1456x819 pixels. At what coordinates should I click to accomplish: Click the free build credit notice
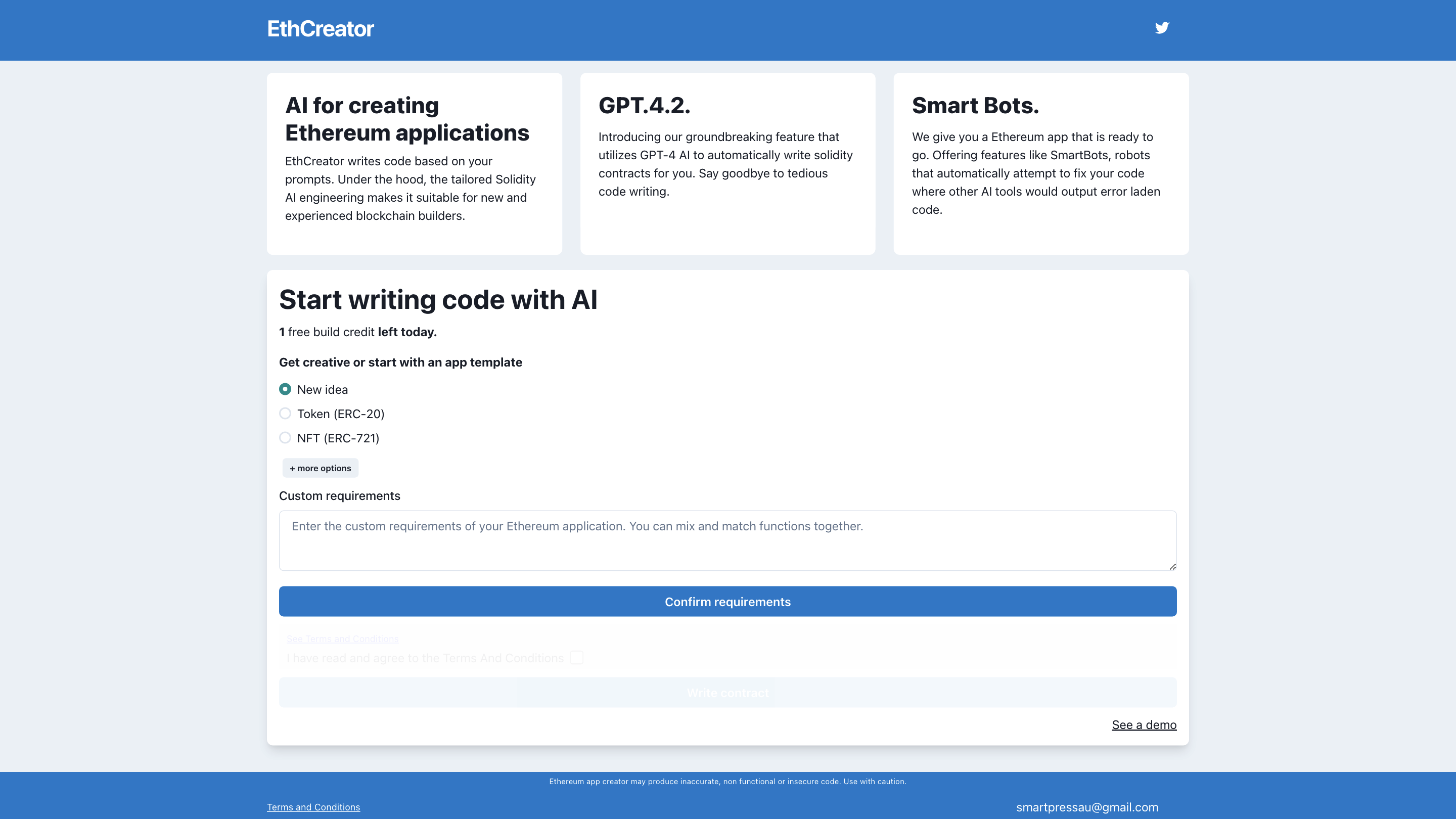coord(358,332)
